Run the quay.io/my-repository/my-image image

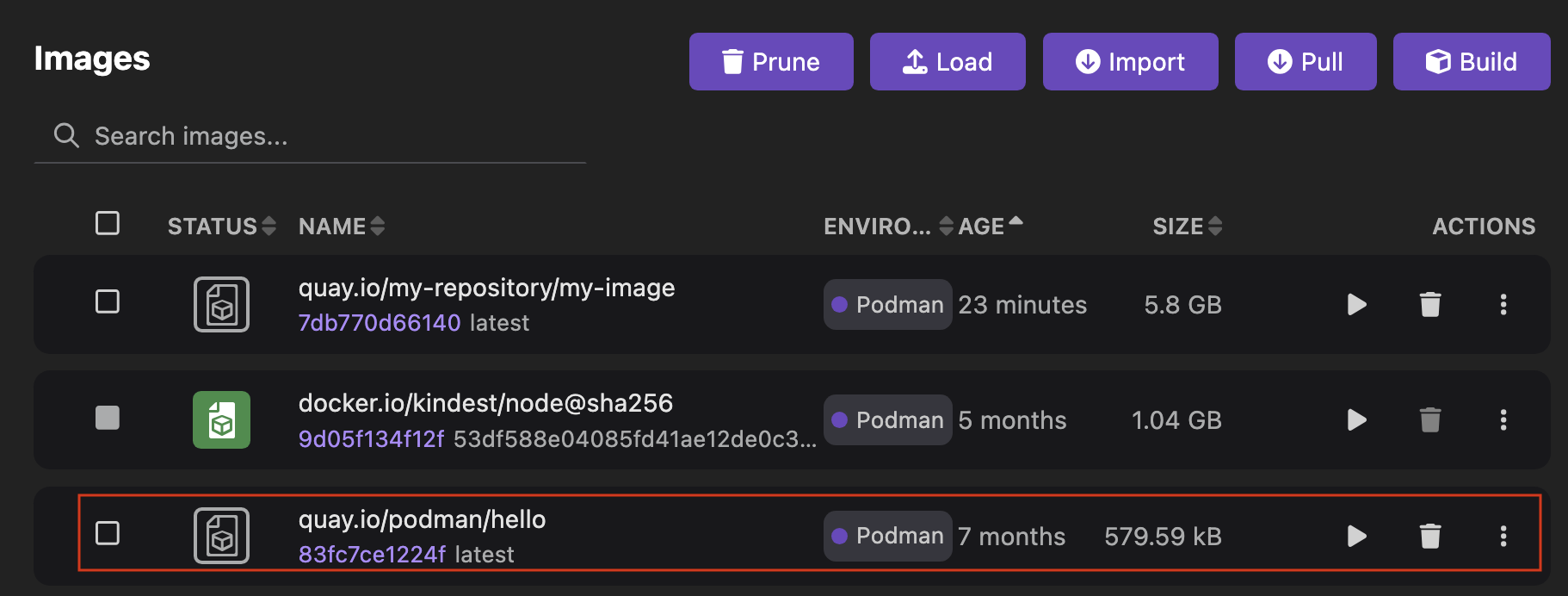tap(1355, 304)
